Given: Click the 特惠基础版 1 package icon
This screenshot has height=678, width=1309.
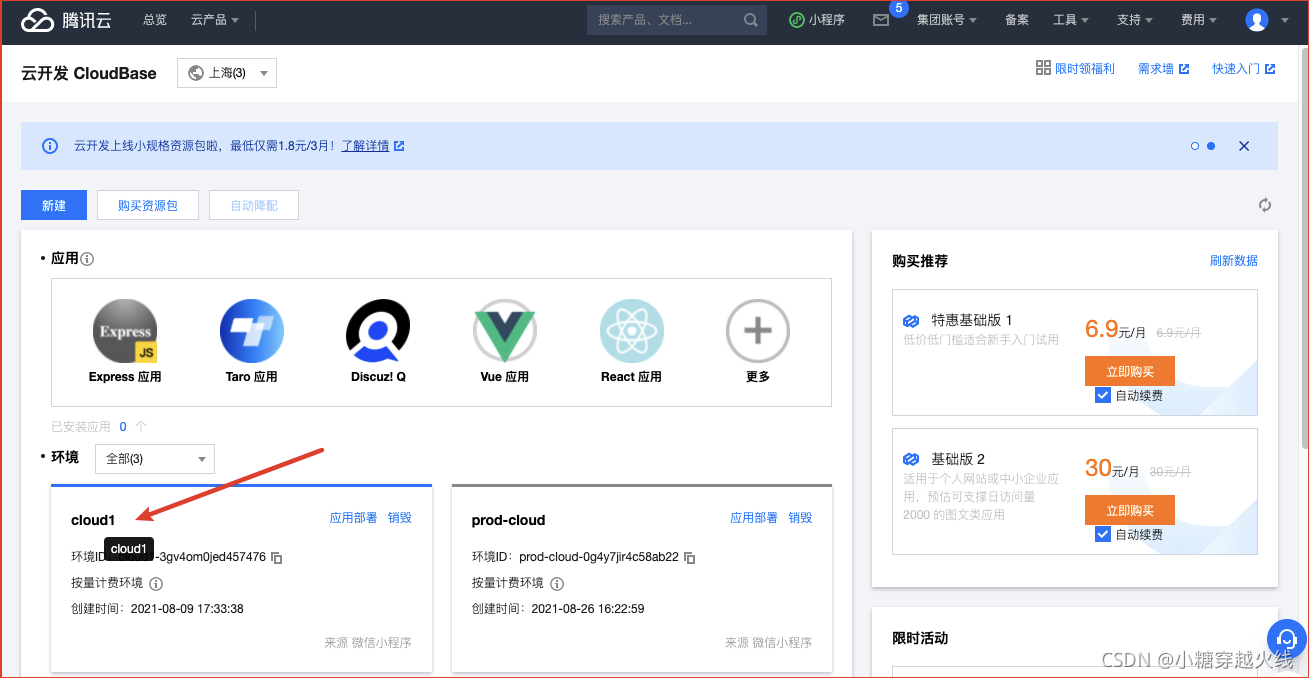Looking at the screenshot, I should pyautogui.click(x=911, y=321).
